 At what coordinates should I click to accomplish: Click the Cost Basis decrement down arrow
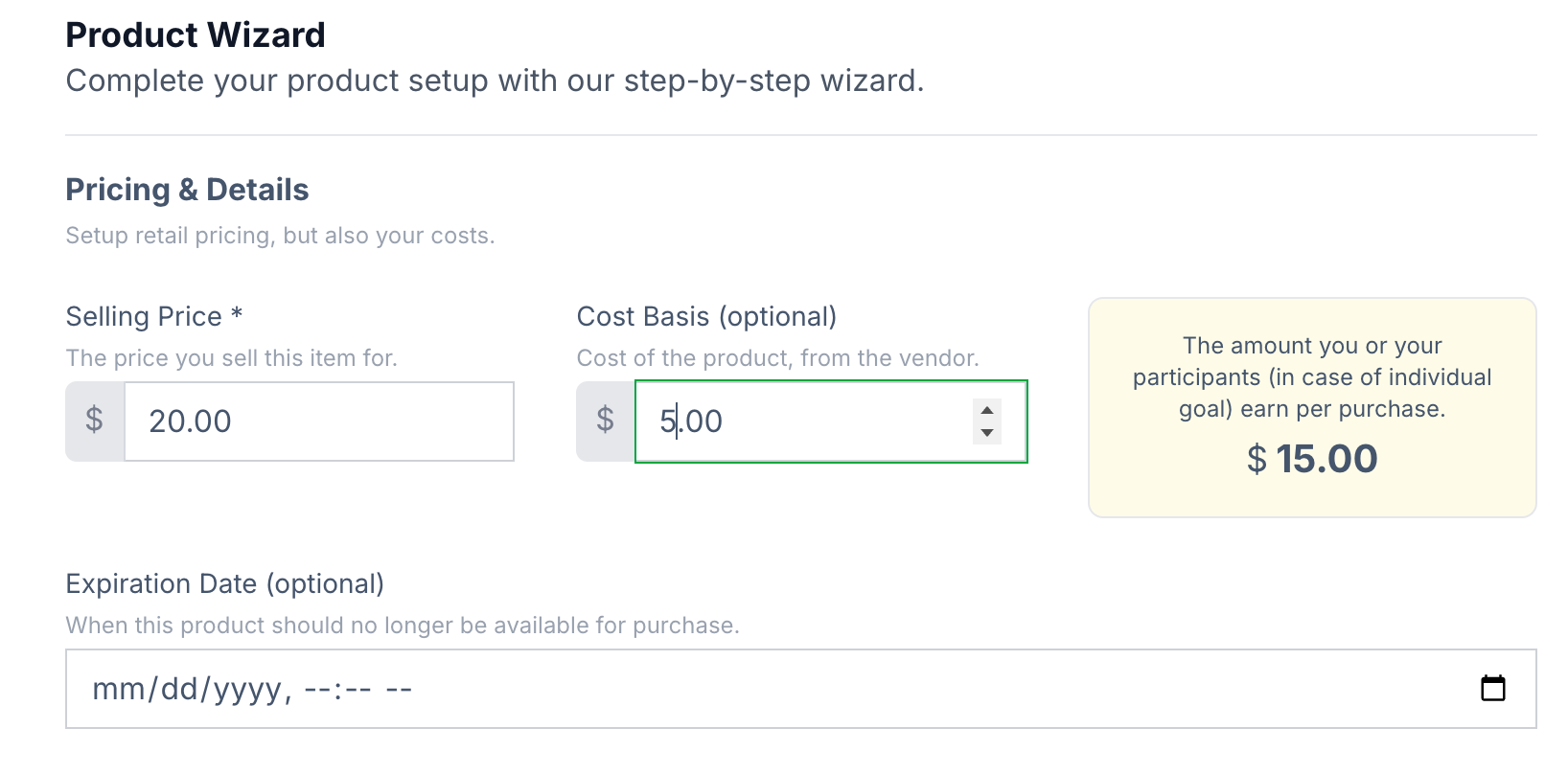987,433
